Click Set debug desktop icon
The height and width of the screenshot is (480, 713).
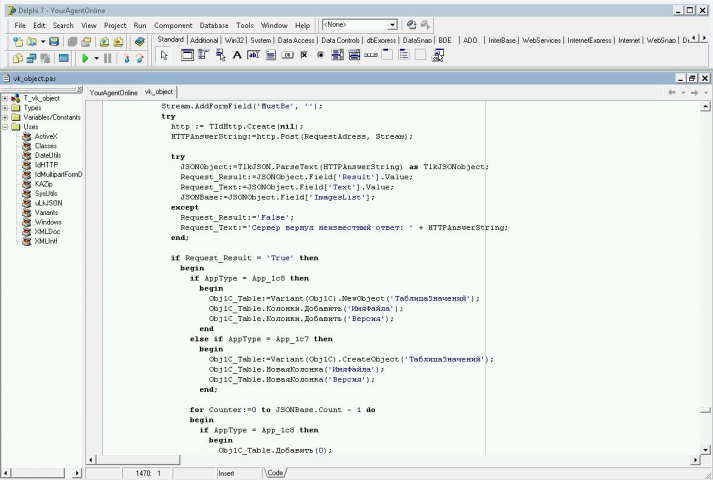coord(425,25)
